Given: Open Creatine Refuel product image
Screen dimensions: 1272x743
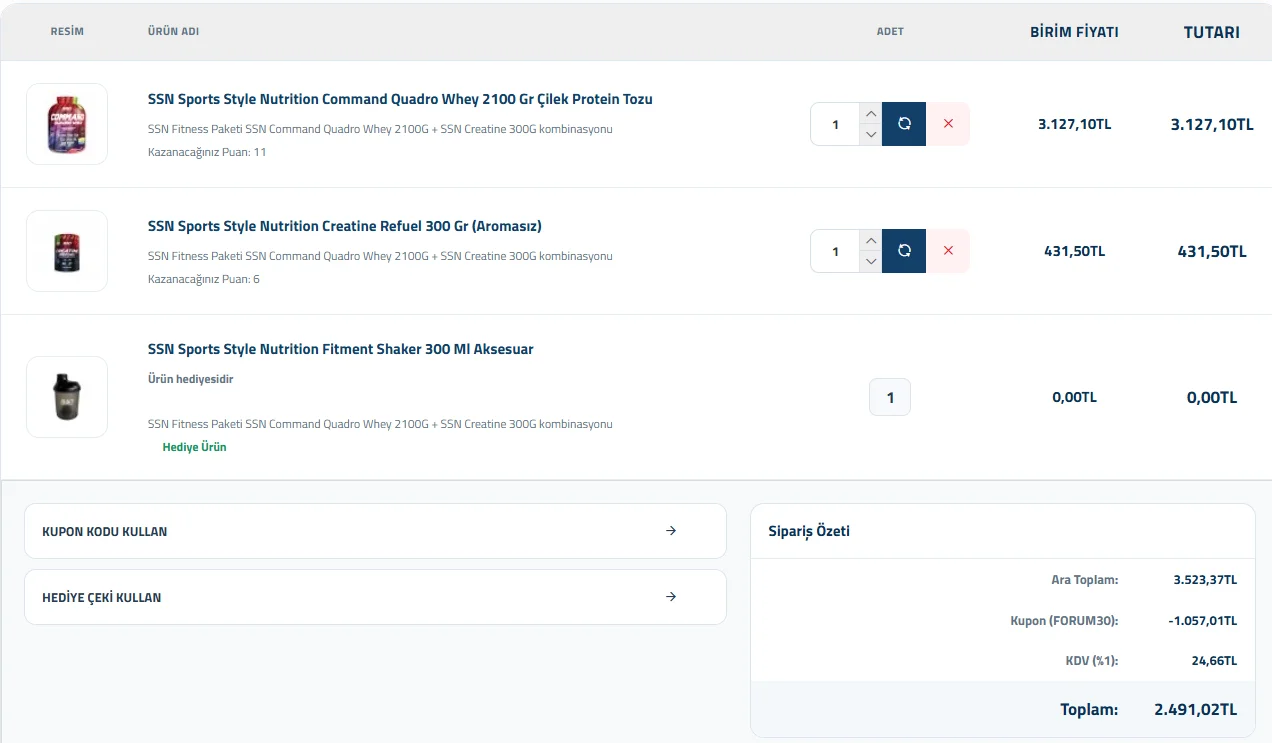Looking at the screenshot, I should click(x=67, y=251).
